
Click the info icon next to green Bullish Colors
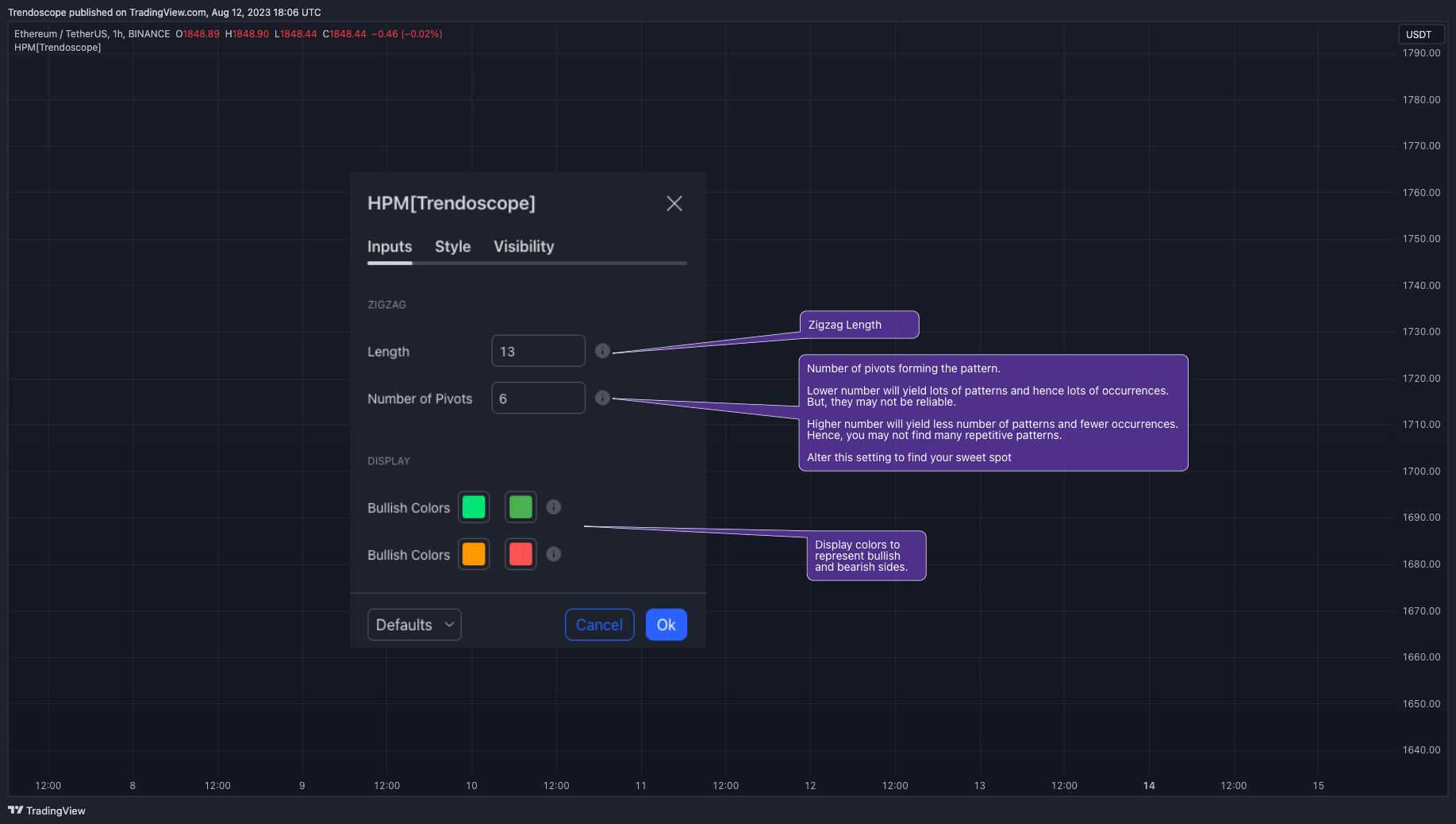pos(554,507)
